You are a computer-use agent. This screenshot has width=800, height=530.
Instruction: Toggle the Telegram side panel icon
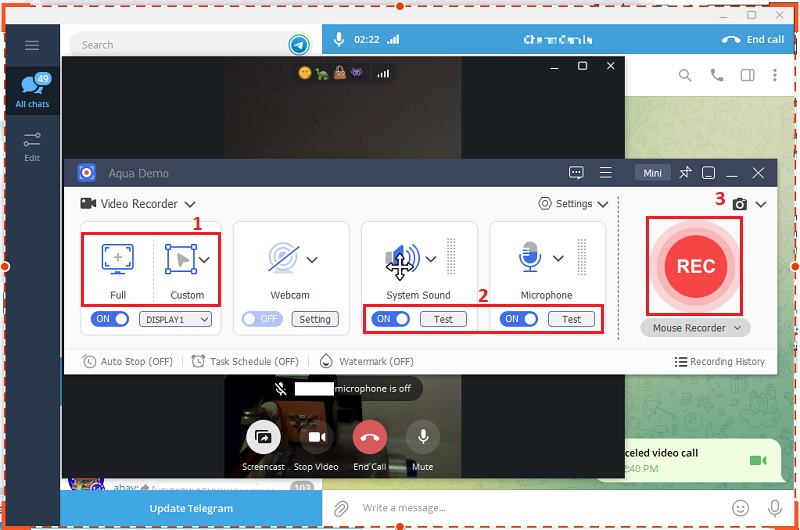pos(747,75)
